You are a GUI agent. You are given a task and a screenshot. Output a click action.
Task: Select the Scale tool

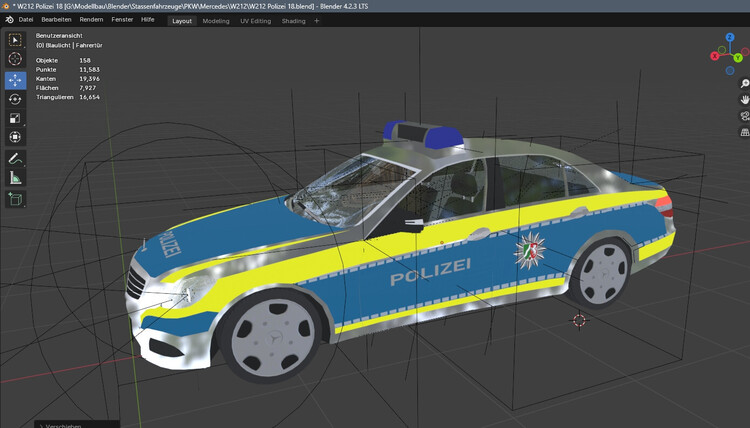tap(15, 118)
